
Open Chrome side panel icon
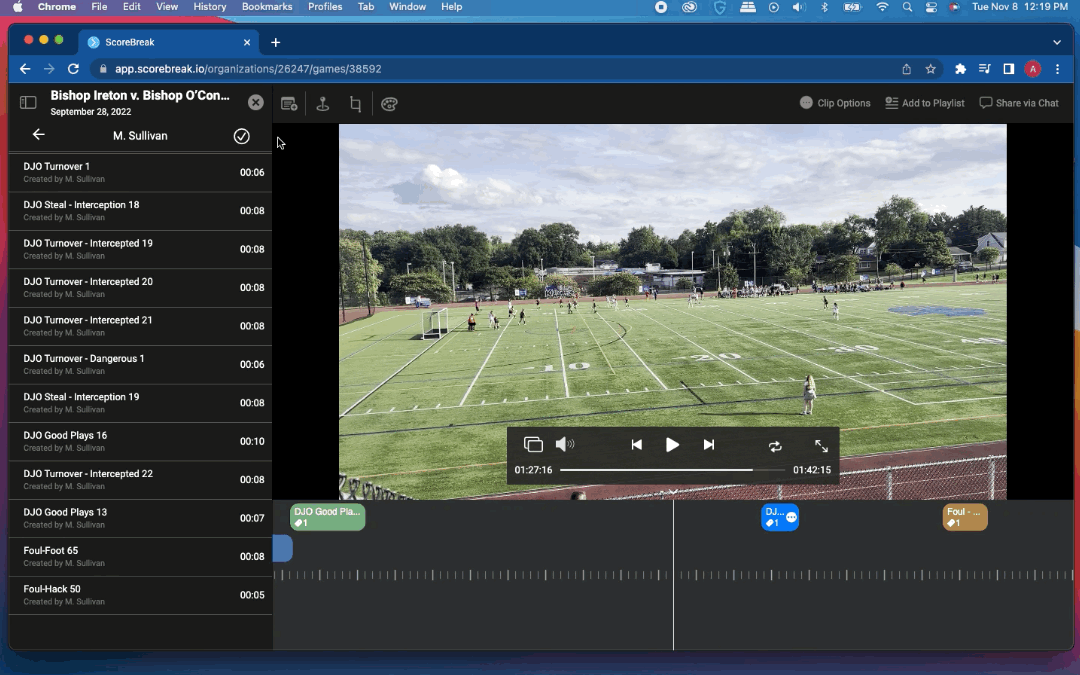tap(1008, 69)
